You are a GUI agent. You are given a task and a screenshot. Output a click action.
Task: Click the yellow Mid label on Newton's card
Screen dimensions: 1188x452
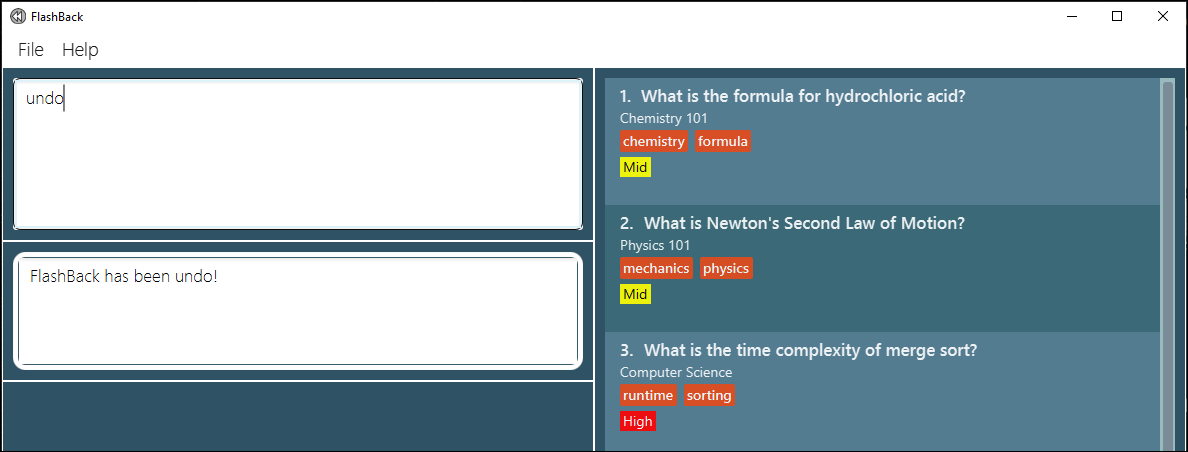pos(635,294)
